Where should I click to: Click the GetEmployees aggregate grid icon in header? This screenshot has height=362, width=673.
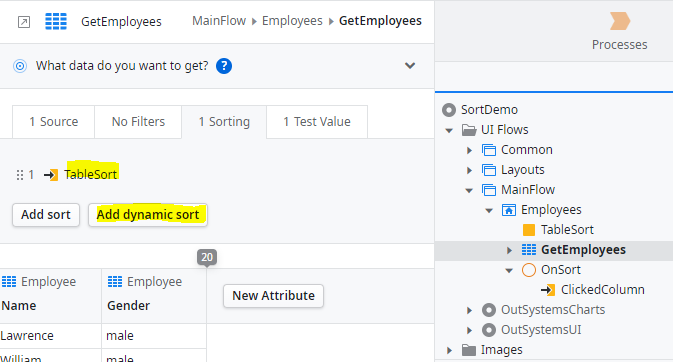[56, 21]
